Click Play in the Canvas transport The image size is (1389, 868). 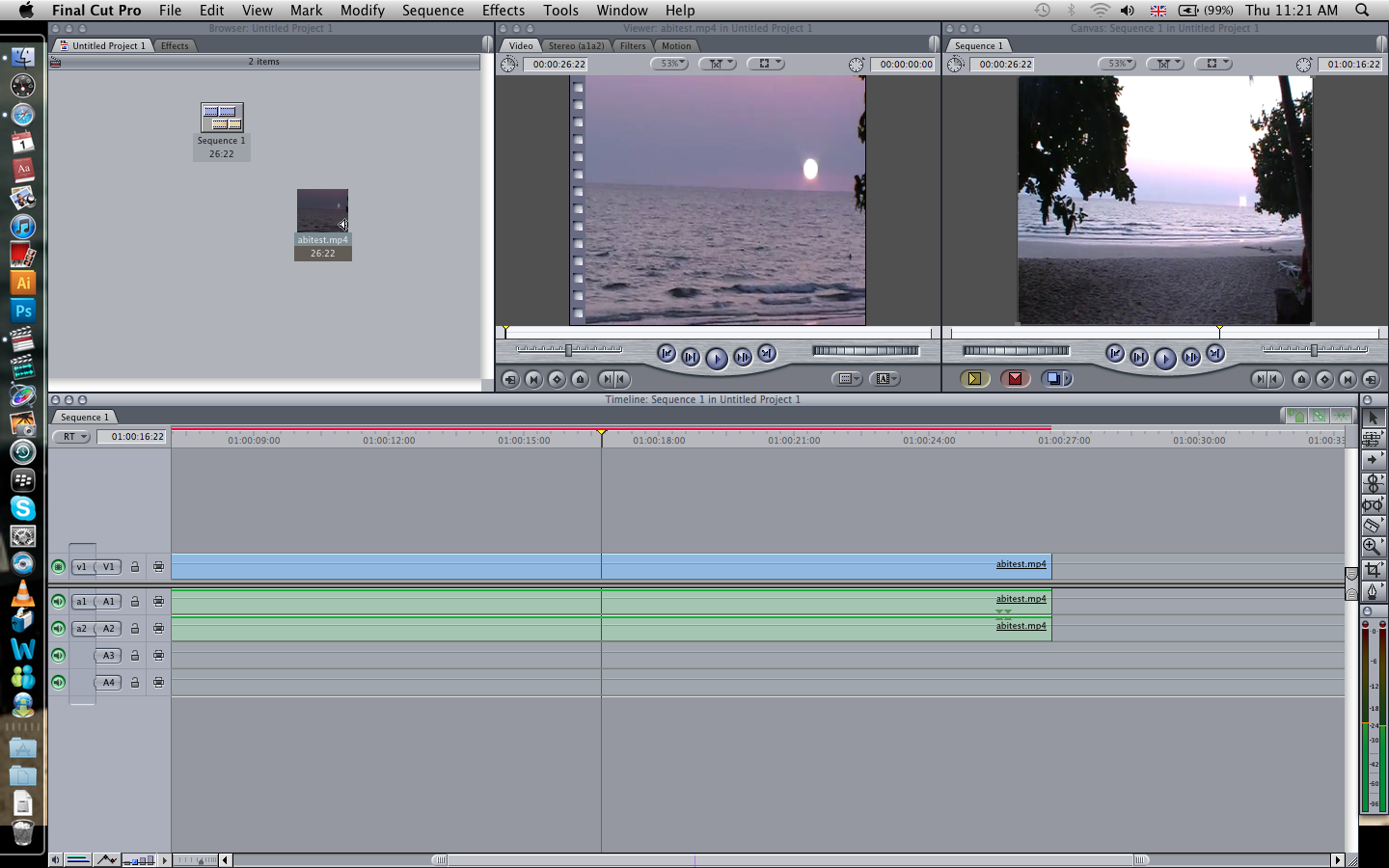click(1164, 359)
